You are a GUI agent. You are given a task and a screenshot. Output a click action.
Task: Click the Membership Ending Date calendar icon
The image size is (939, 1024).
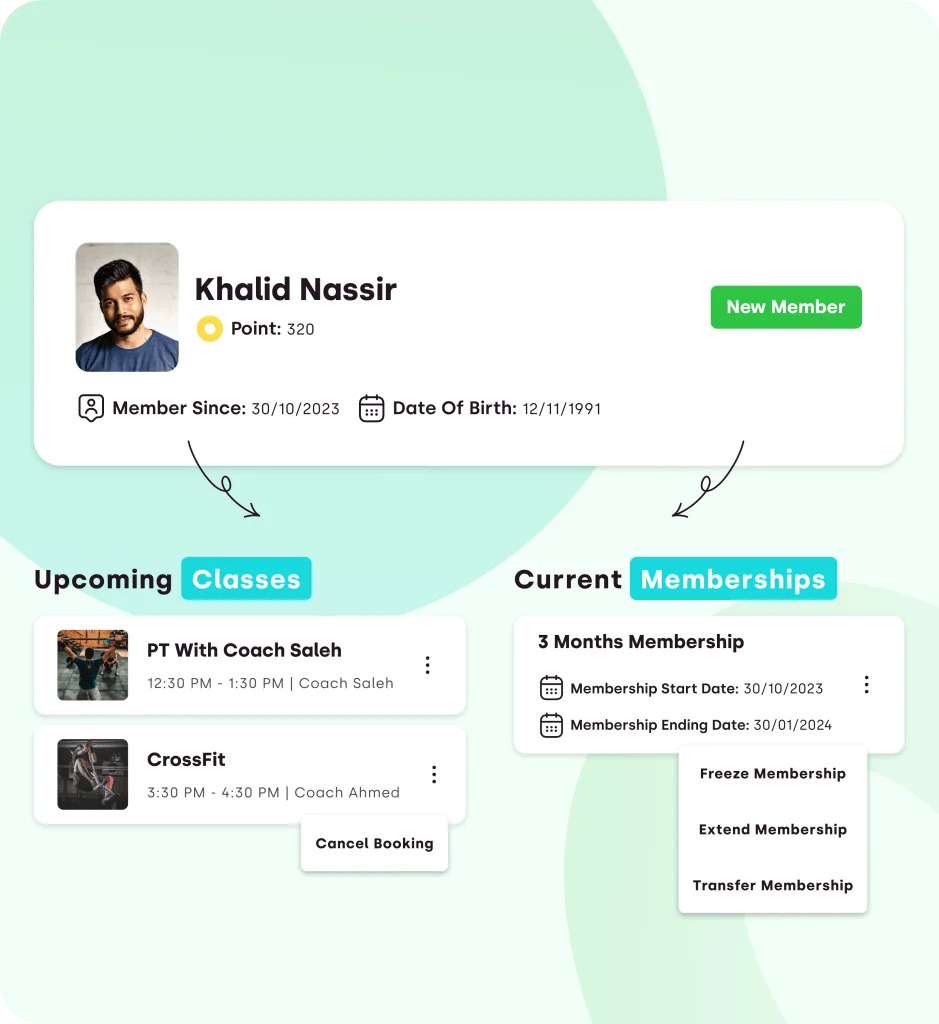point(551,725)
